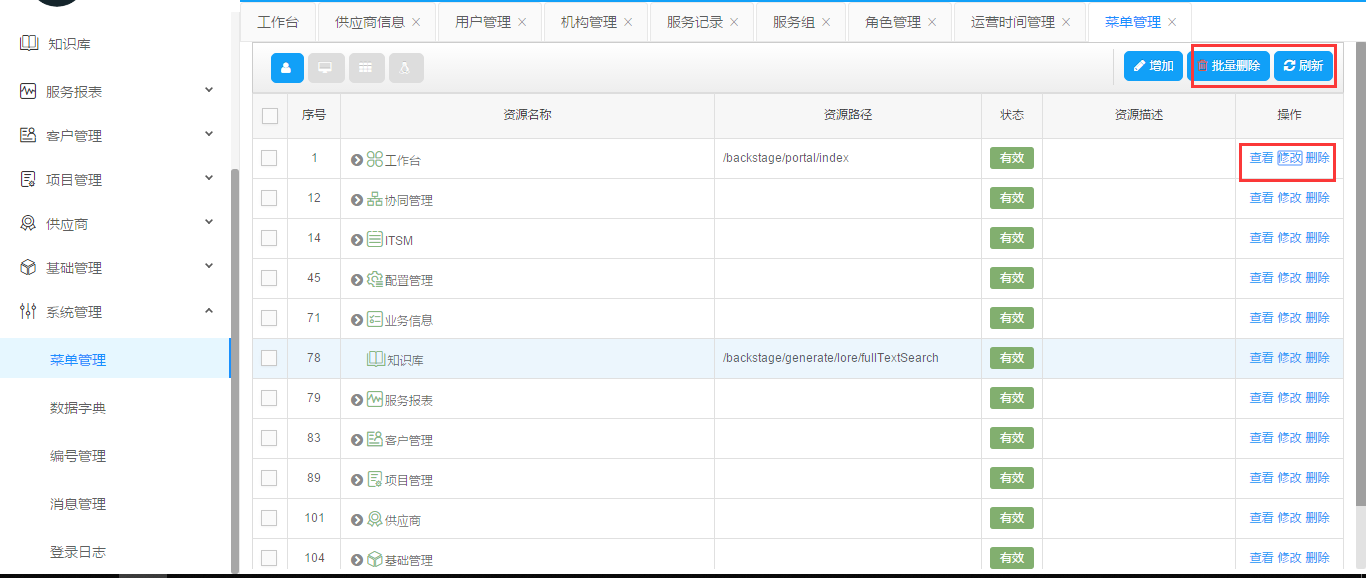This screenshot has width=1366, height=578.
Task: Select the checkbox for the ITSM row
Action: point(269,238)
